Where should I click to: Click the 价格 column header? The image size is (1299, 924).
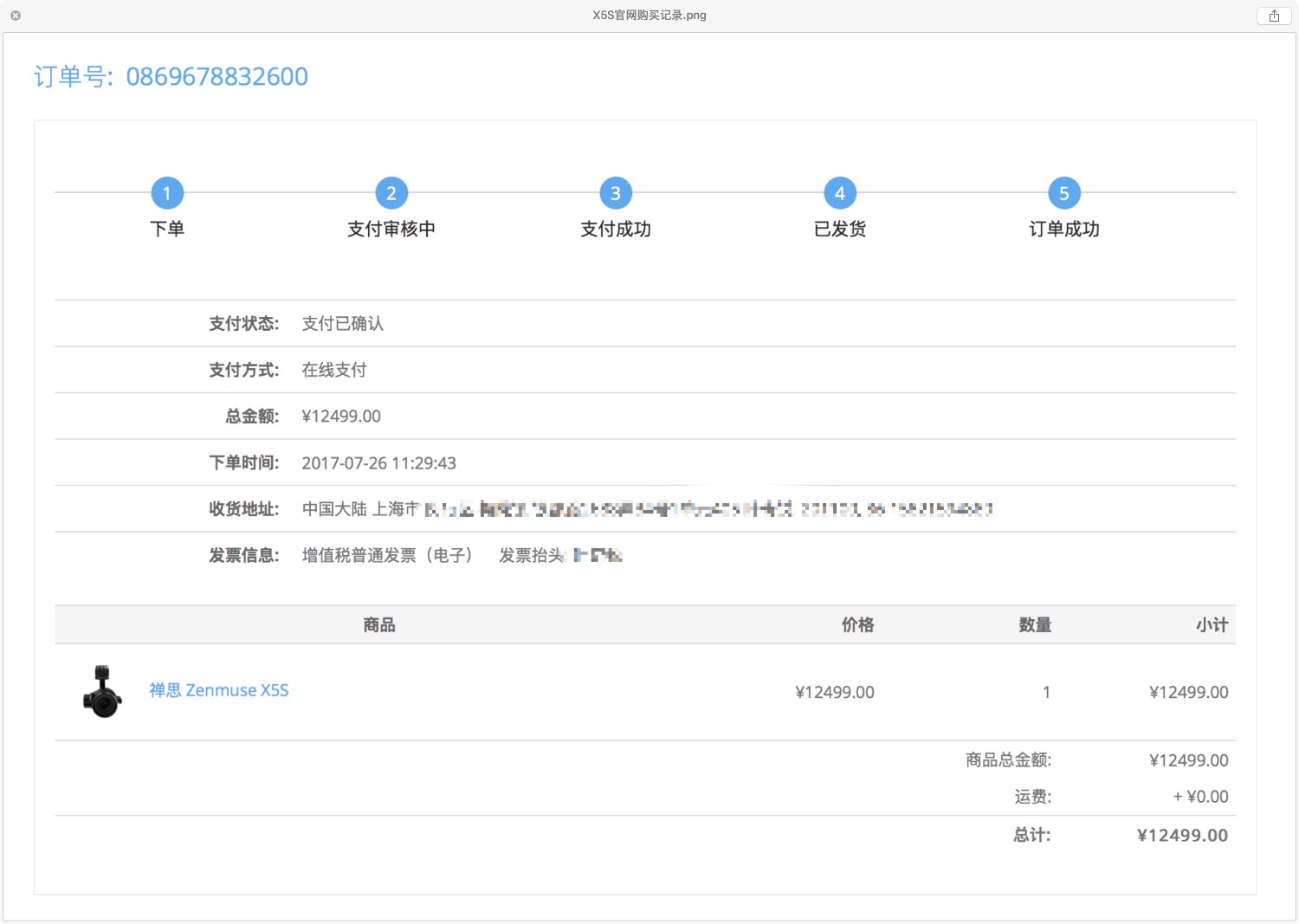coord(858,625)
